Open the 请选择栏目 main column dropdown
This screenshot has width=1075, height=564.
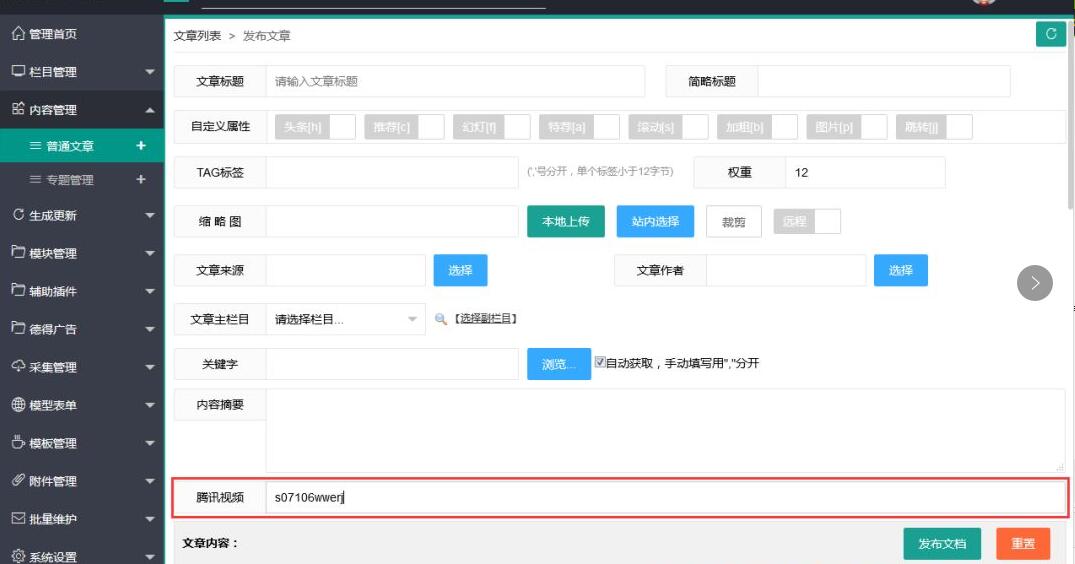pyautogui.click(x=346, y=319)
